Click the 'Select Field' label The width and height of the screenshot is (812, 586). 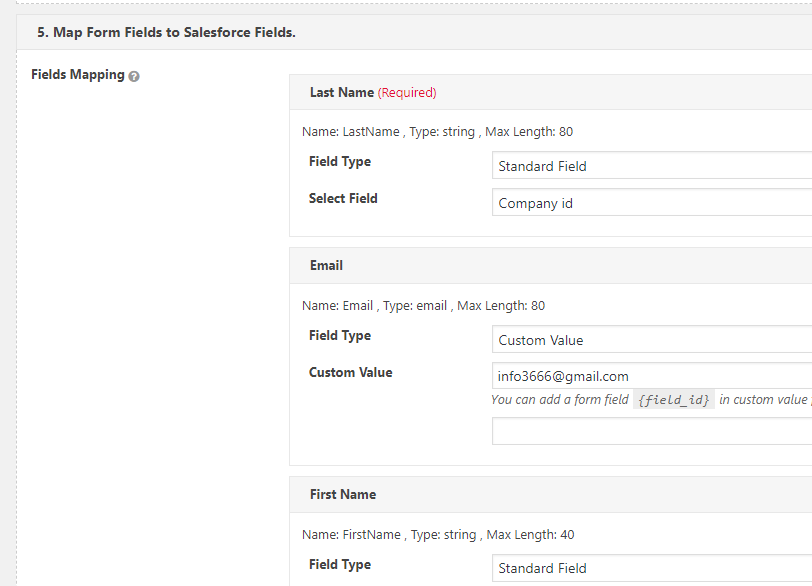click(x=343, y=198)
